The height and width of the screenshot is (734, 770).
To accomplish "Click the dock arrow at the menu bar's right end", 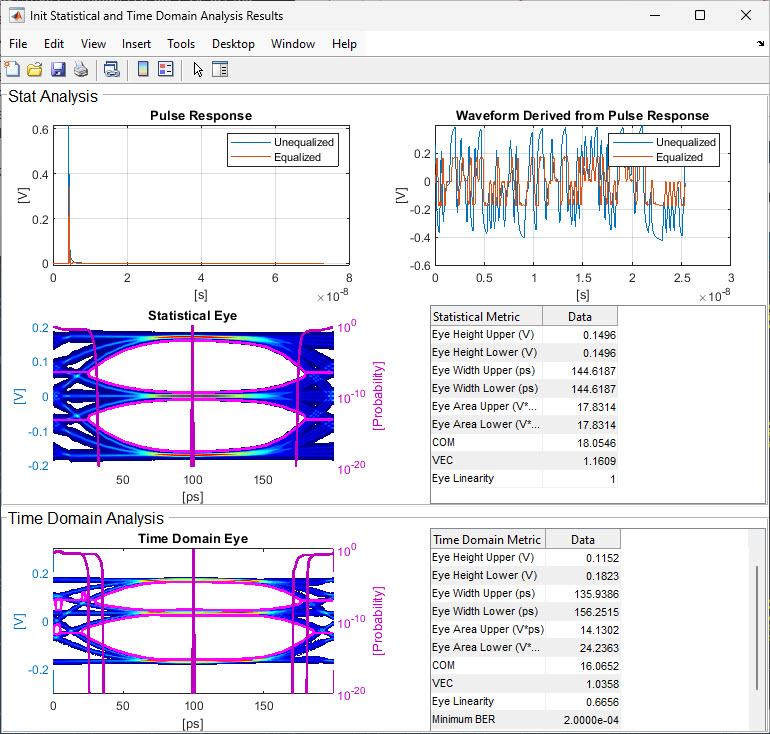I will coord(760,44).
